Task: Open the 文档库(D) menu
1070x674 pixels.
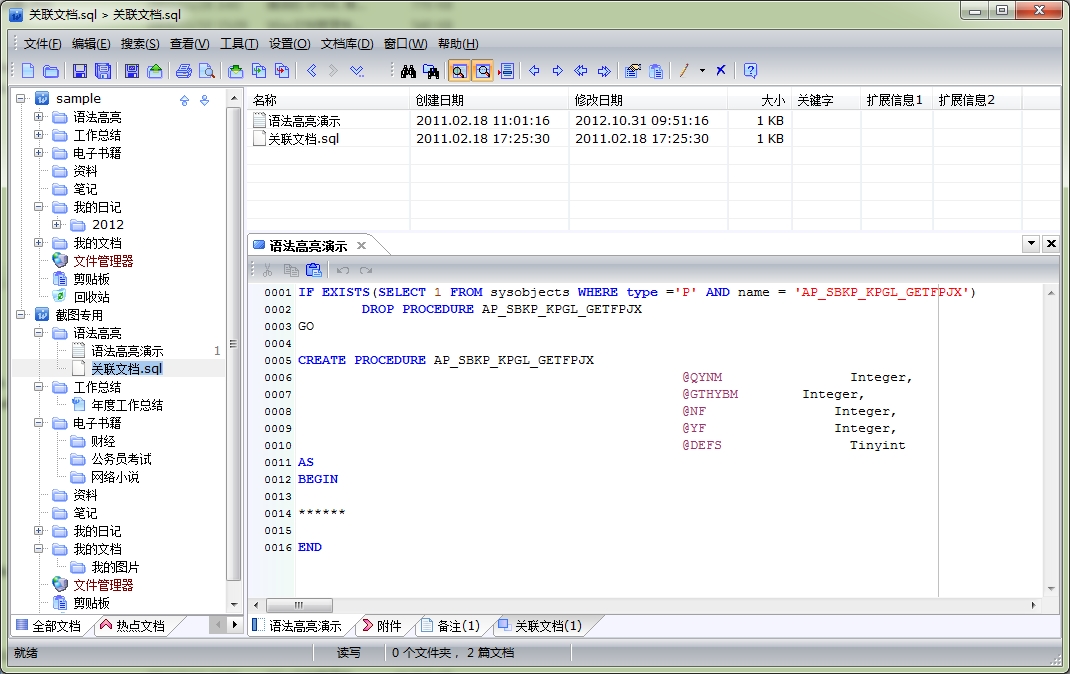Action: pyautogui.click(x=347, y=44)
